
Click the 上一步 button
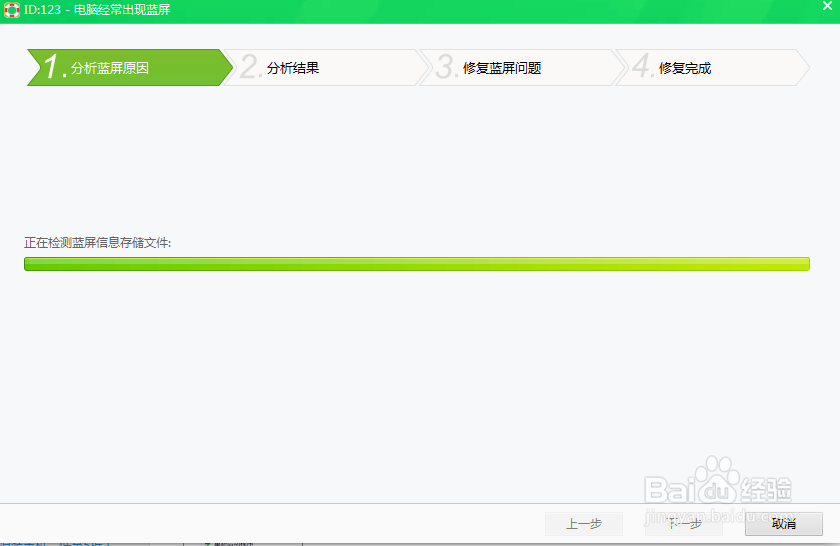(x=584, y=523)
